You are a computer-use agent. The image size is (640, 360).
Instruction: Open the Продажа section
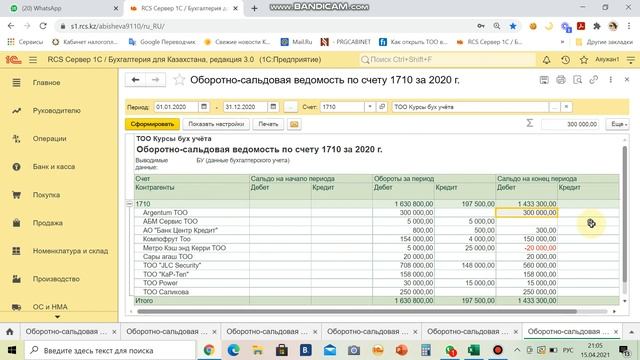pyautogui.click(x=47, y=223)
